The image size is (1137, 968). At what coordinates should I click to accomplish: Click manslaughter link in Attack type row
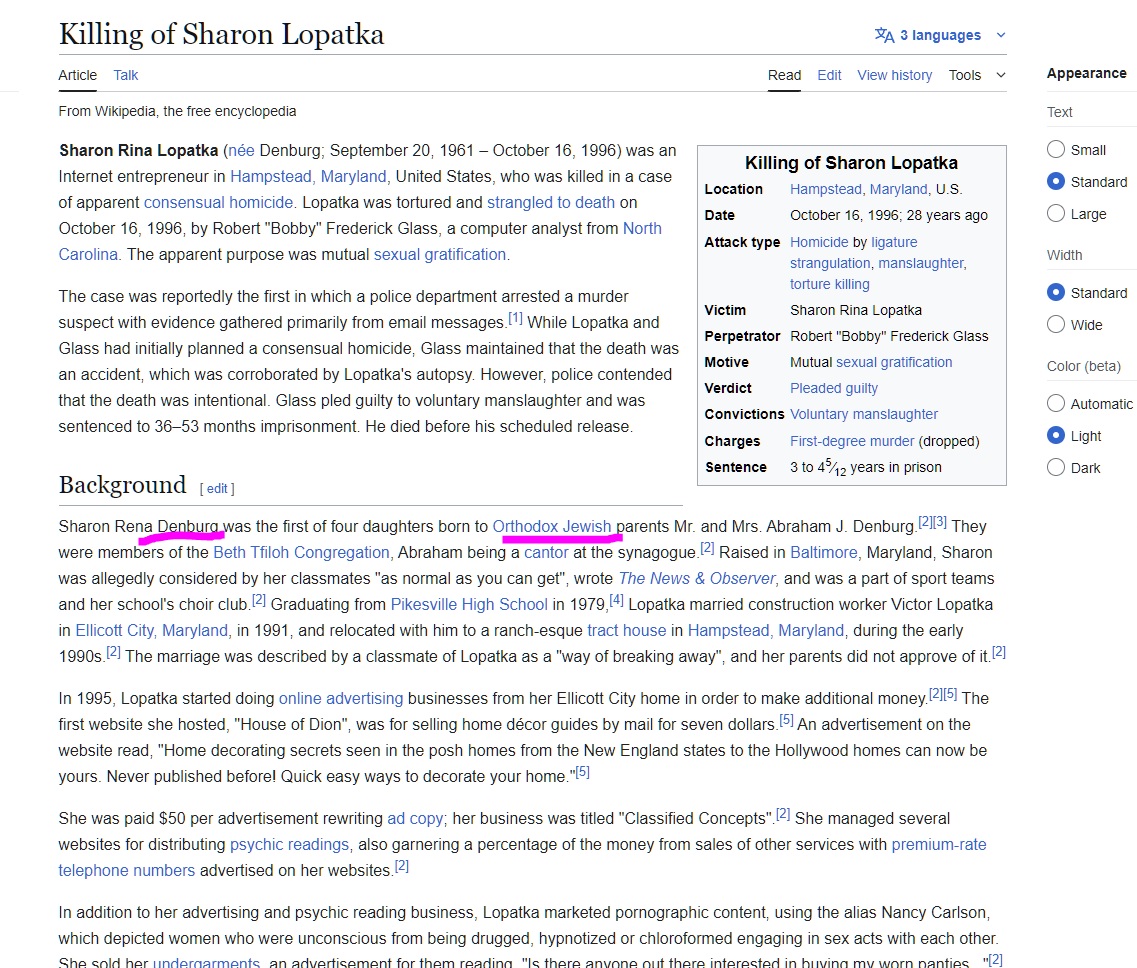coord(921,263)
